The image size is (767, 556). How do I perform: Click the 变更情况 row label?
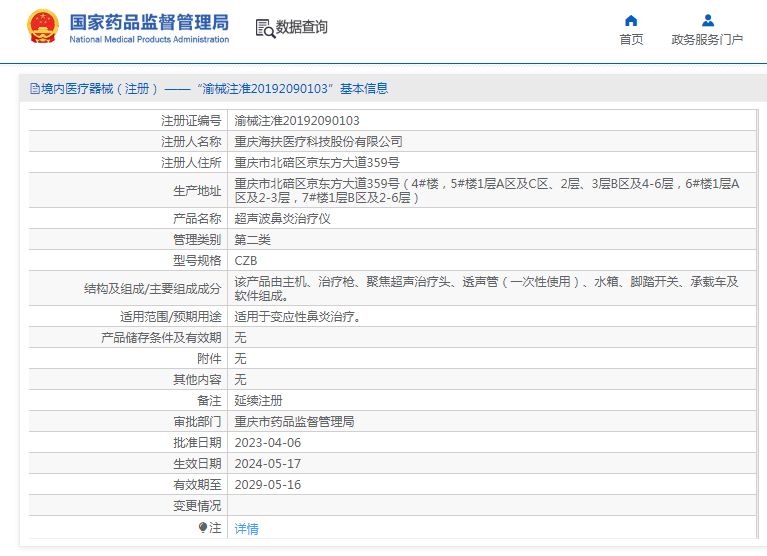(197, 506)
